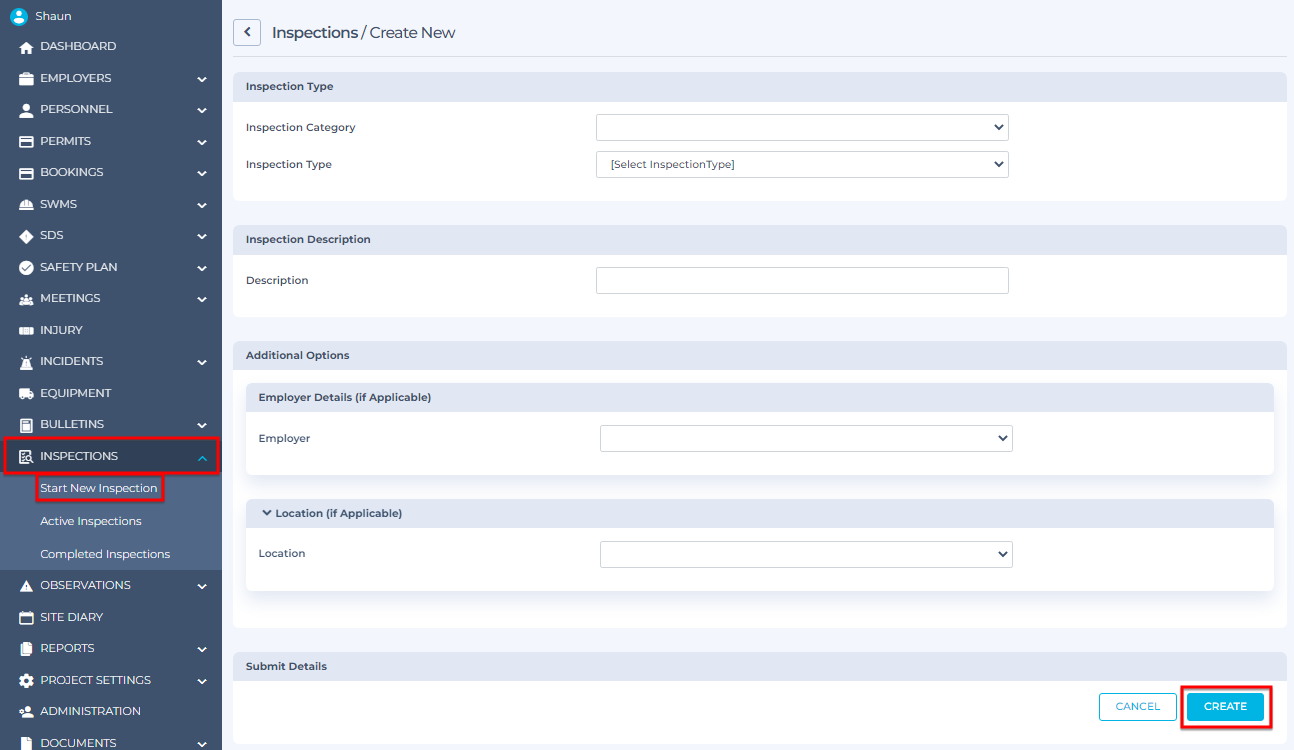Open the Select InspectionType dropdown

click(802, 164)
